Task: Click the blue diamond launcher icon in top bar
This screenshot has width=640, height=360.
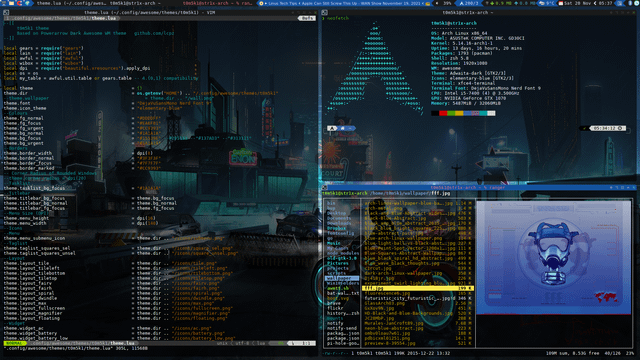Action: [27, 3]
